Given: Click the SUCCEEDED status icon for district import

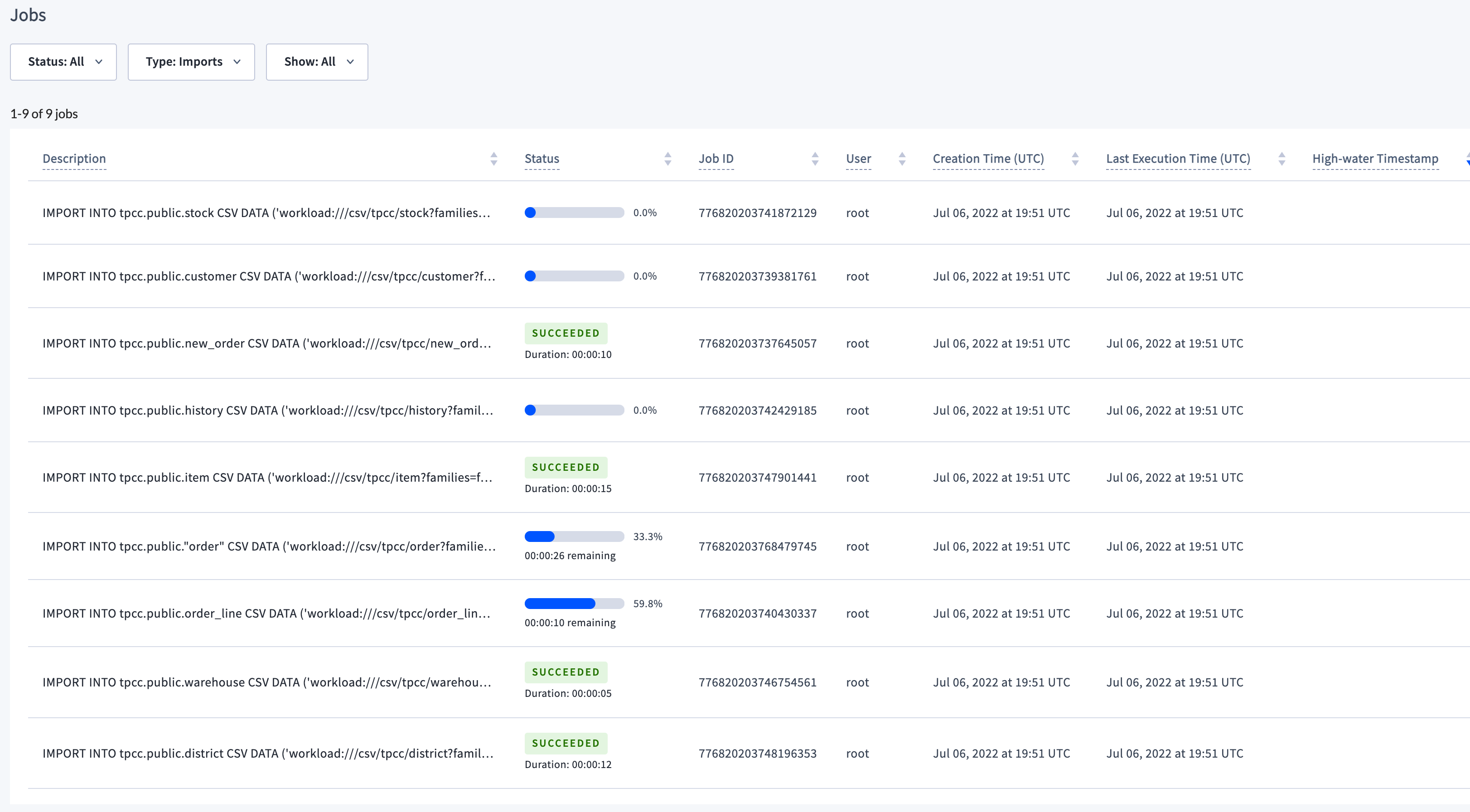Looking at the screenshot, I should tap(565, 742).
